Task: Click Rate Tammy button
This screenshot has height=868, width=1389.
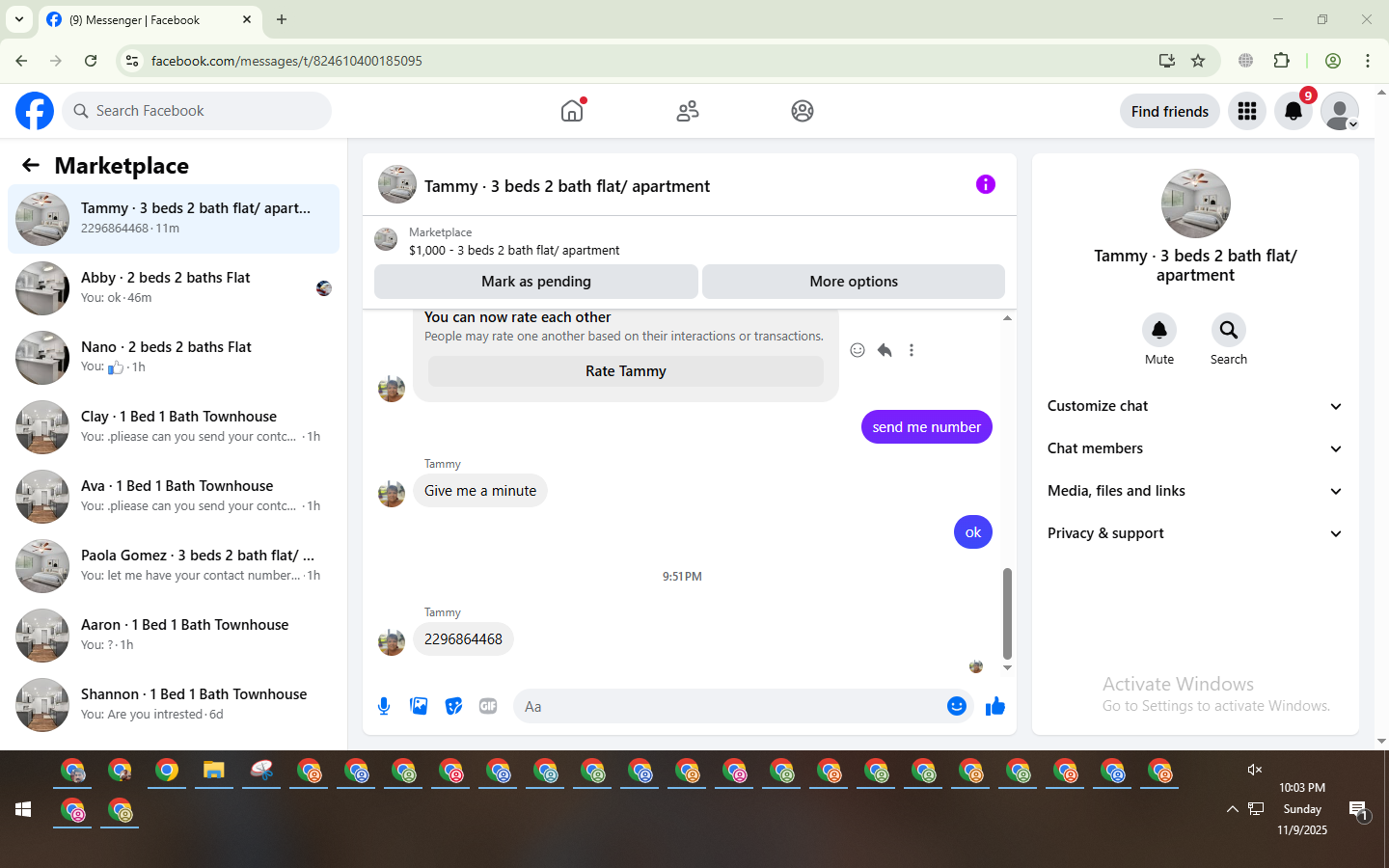Action: (x=626, y=371)
